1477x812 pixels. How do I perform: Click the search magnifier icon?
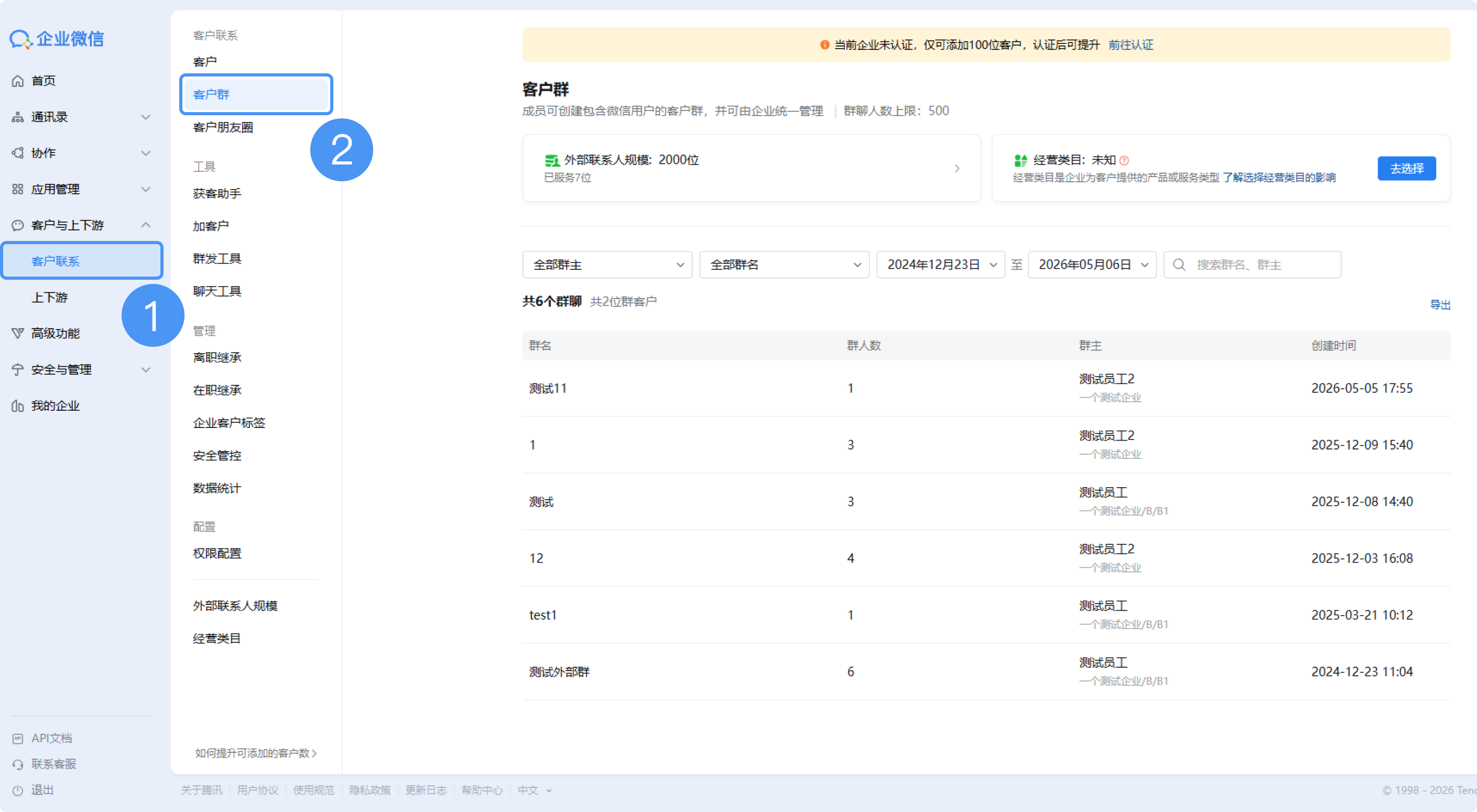pos(1179,265)
